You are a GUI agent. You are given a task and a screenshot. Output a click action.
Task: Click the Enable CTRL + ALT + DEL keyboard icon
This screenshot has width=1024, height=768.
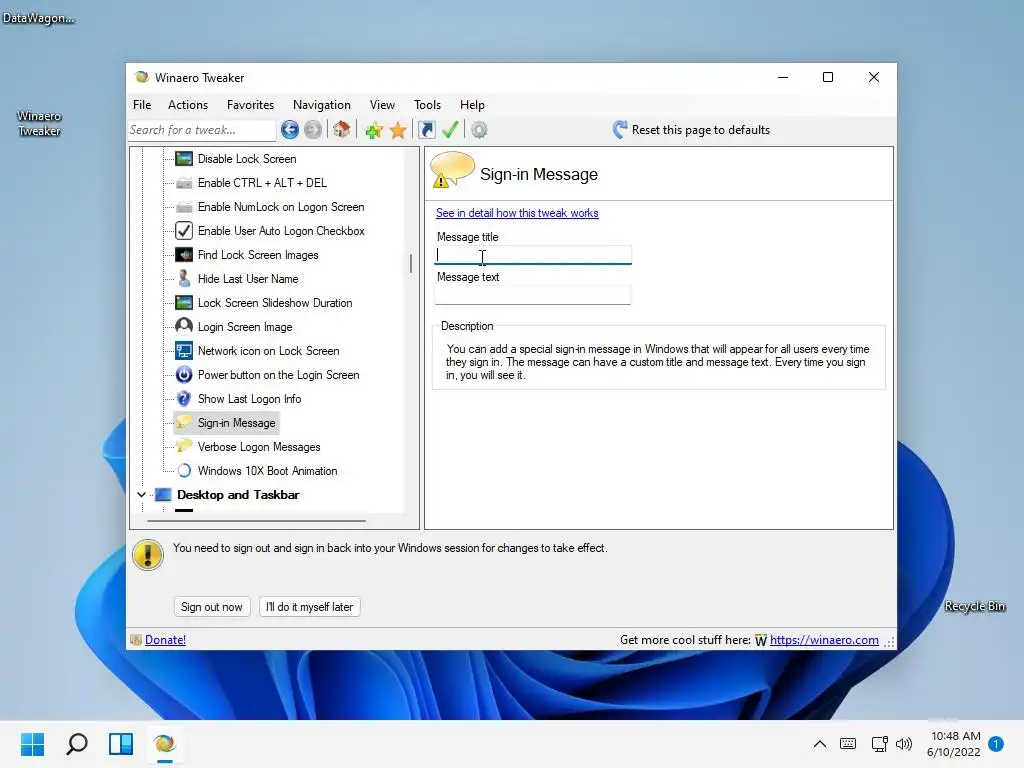(184, 183)
